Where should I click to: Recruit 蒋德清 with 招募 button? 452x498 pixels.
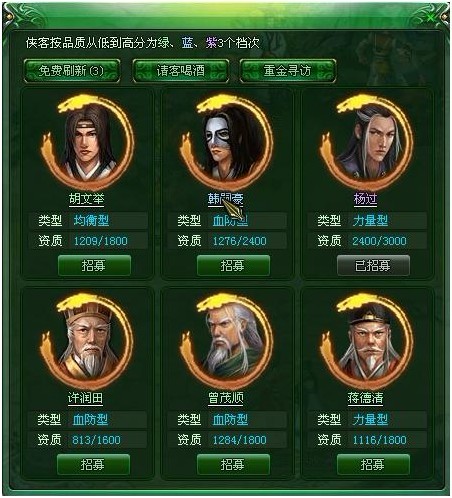pyautogui.click(x=373, y=464)
